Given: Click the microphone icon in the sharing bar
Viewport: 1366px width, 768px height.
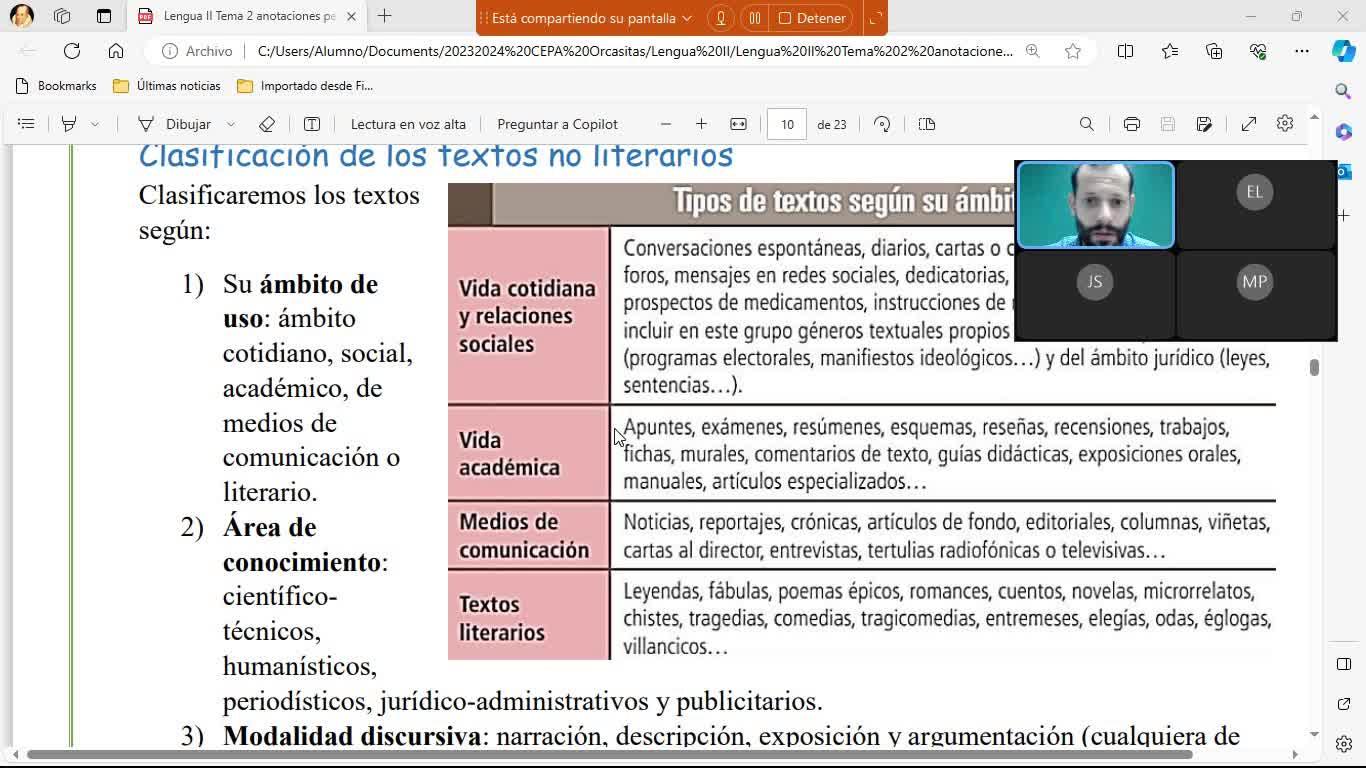Looking at the screenshot, I should click(x=721, y=18).
